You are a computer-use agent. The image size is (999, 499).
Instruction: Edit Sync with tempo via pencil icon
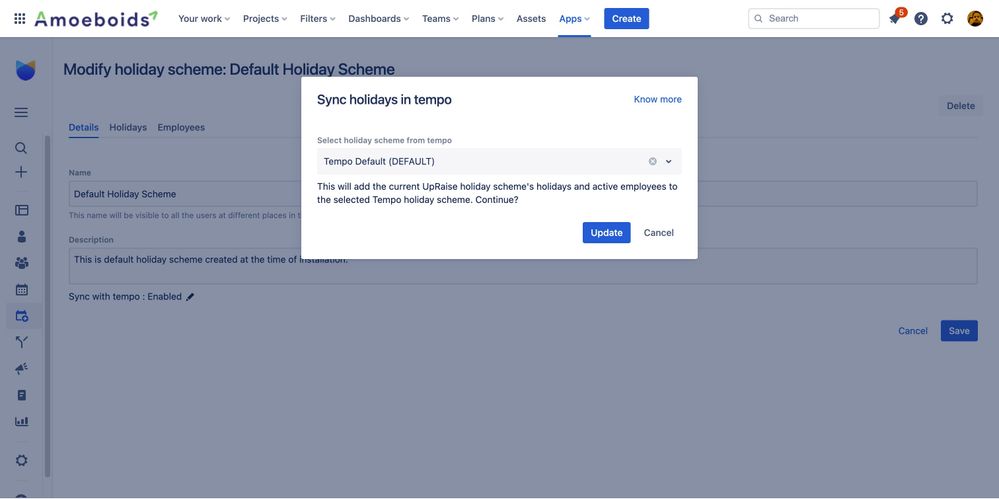click(x=190, y=297)
